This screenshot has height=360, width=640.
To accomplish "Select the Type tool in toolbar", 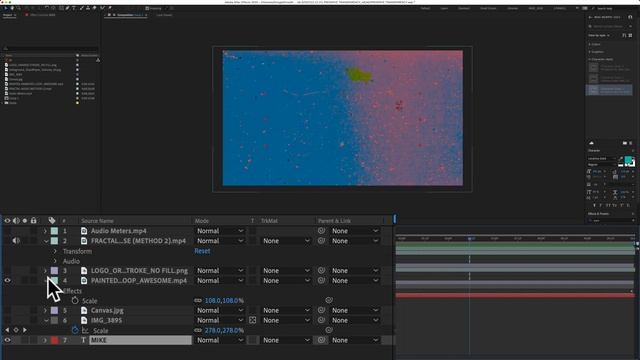I will coord(74,8).
